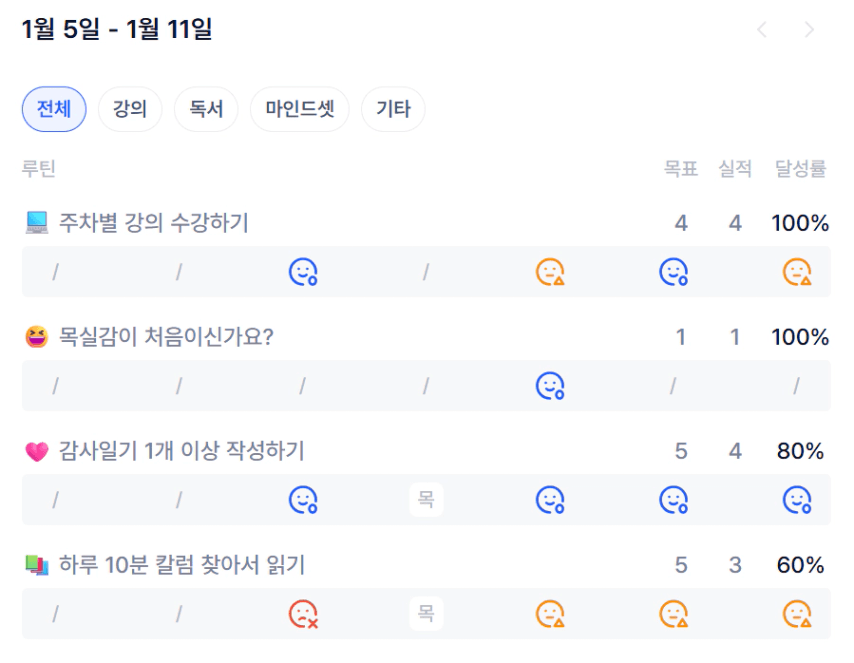
Task: Click the blue smiley in 목실감 row
Action: click(550, 385)
